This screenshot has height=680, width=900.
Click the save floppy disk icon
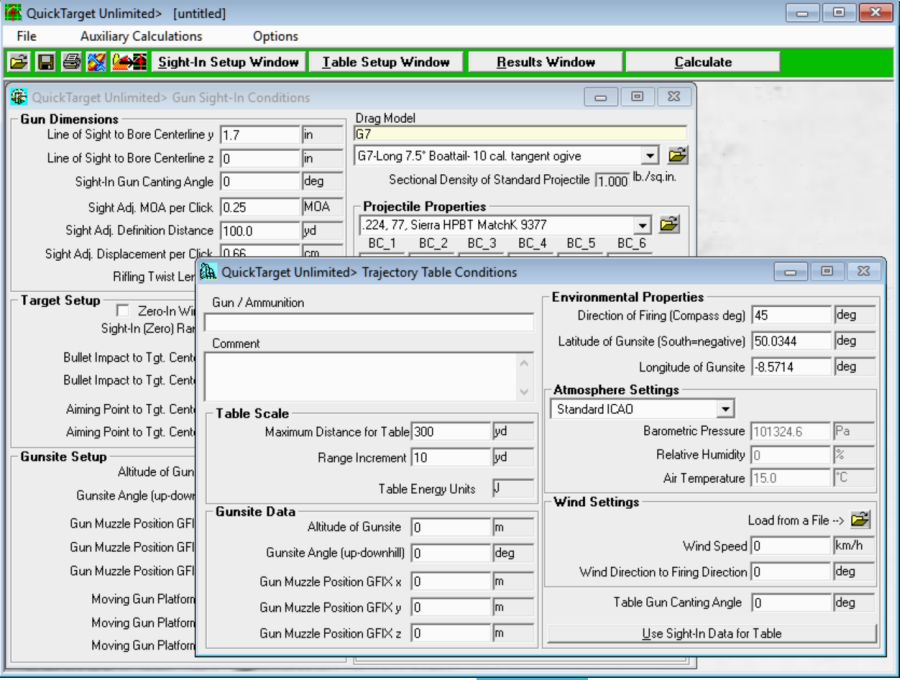coord(45,62)
